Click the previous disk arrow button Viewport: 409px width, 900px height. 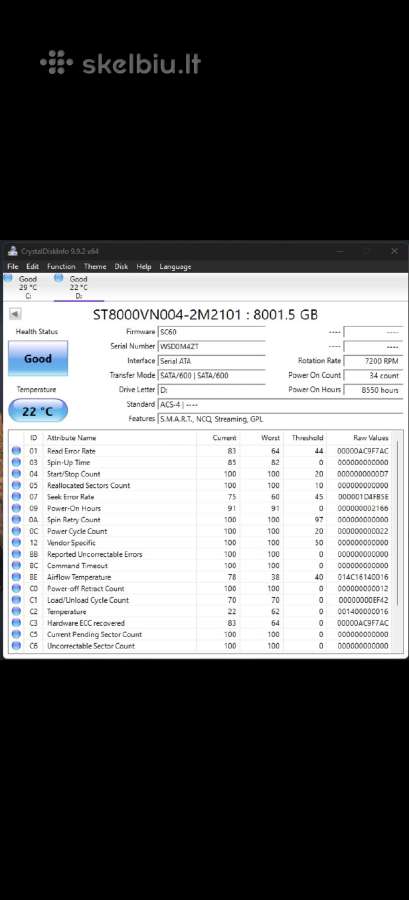click(x=15, y=314)
